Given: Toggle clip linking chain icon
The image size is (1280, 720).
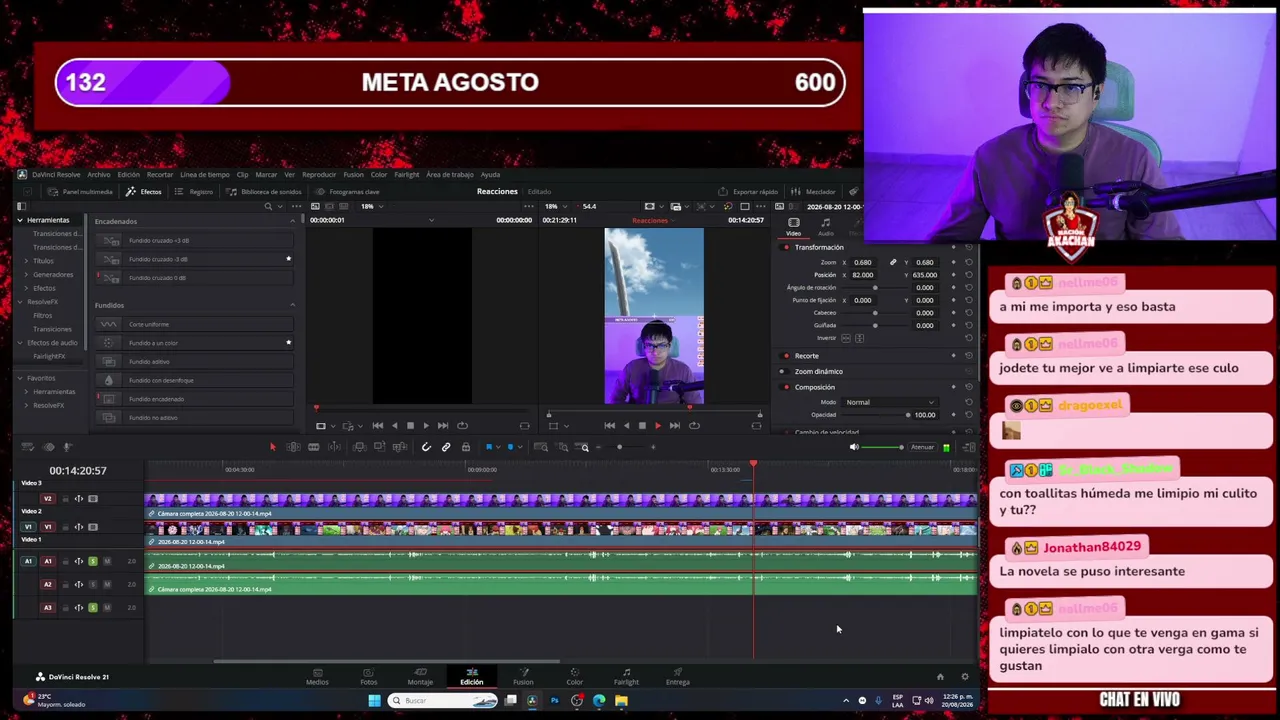Looking at the screenshot, I should (x=446, y=447).
